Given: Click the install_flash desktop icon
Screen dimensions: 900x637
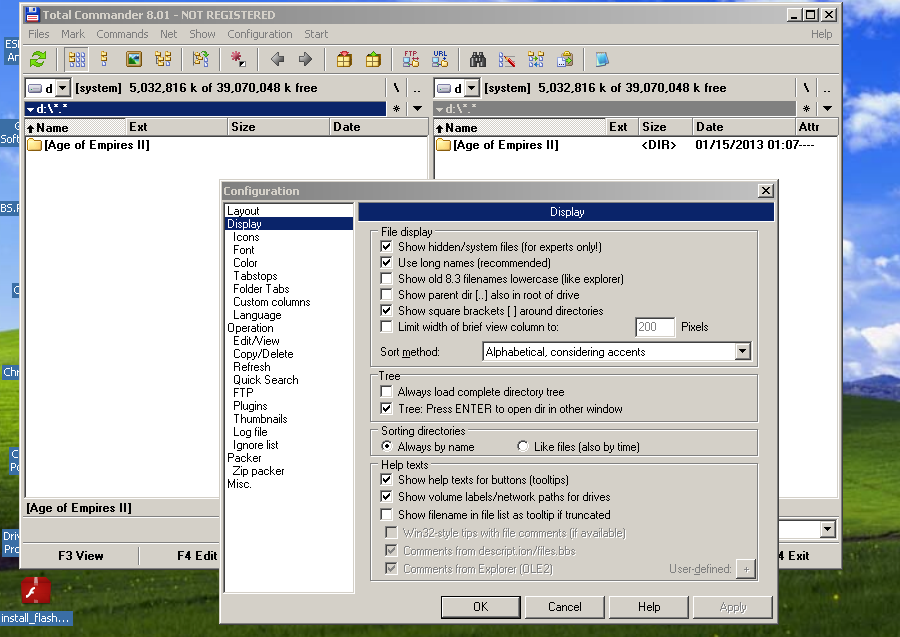Looking at the screenshot, I should tap(37, 592).
